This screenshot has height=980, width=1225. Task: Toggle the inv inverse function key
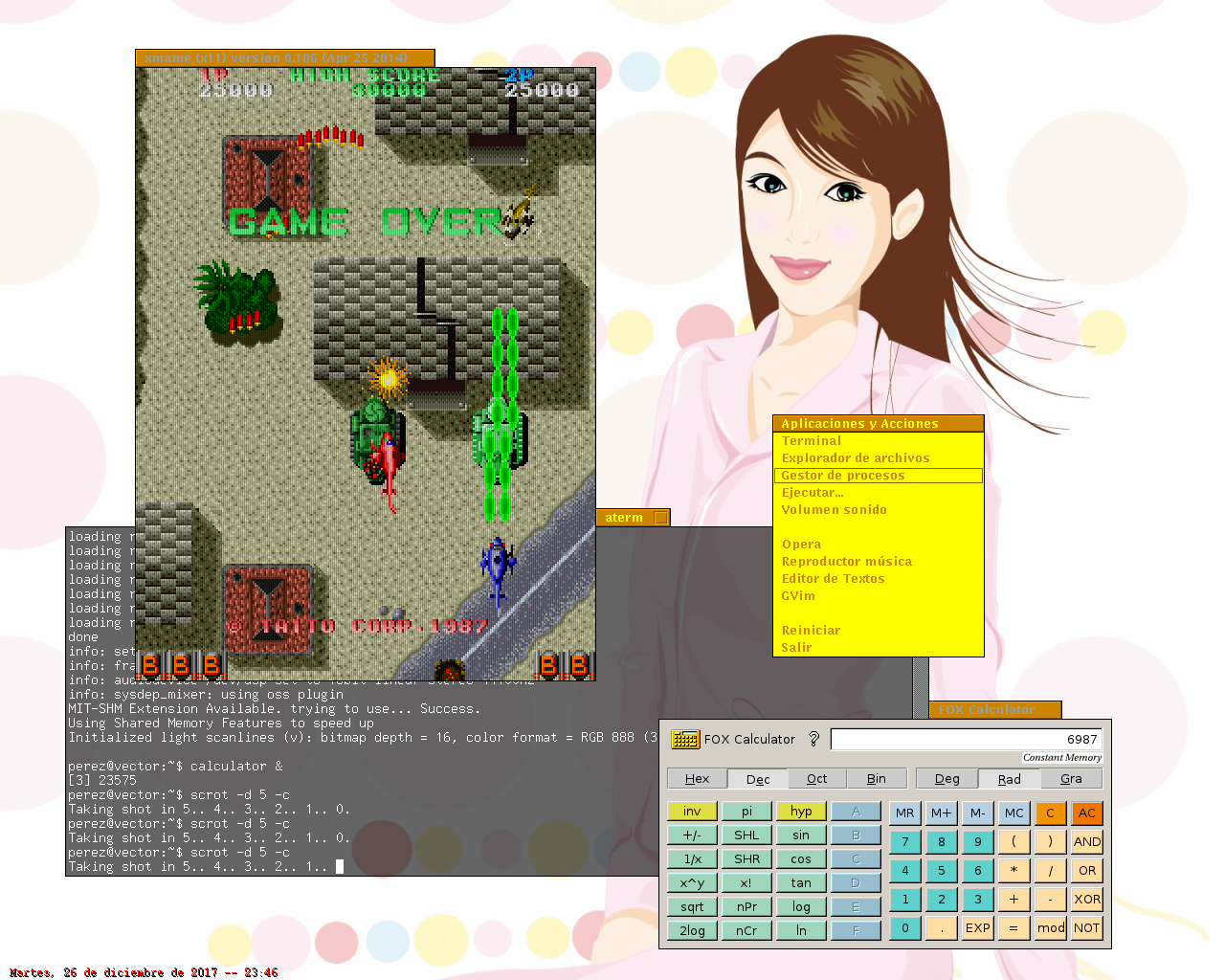coord(692,812)
